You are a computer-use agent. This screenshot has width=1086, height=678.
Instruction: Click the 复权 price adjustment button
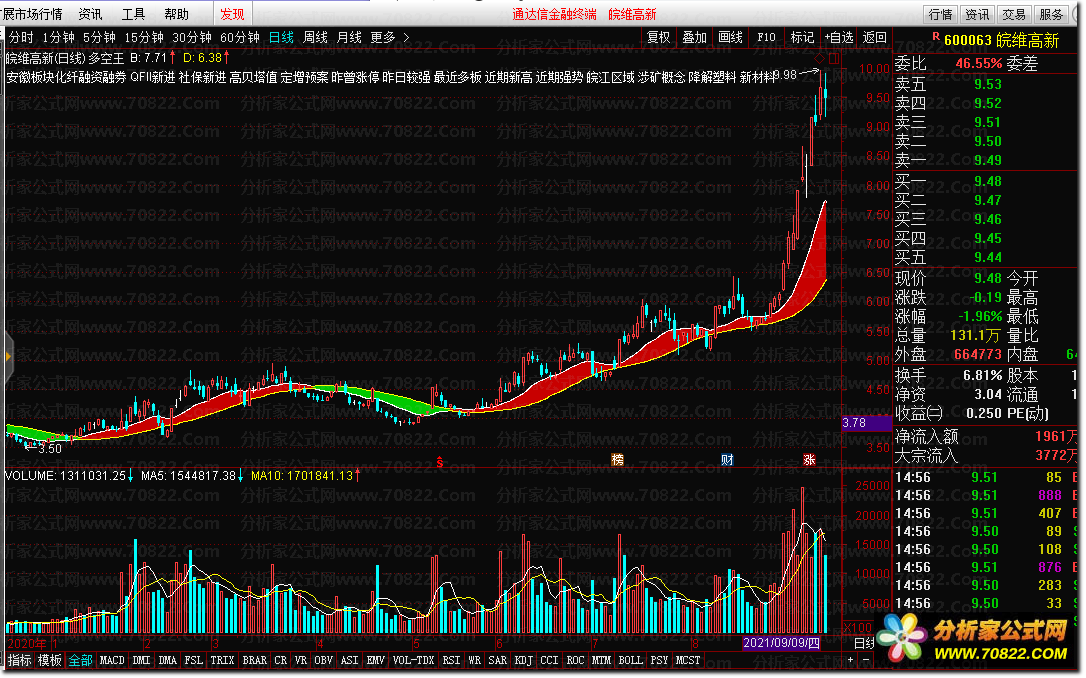click(x=658, y=37)
